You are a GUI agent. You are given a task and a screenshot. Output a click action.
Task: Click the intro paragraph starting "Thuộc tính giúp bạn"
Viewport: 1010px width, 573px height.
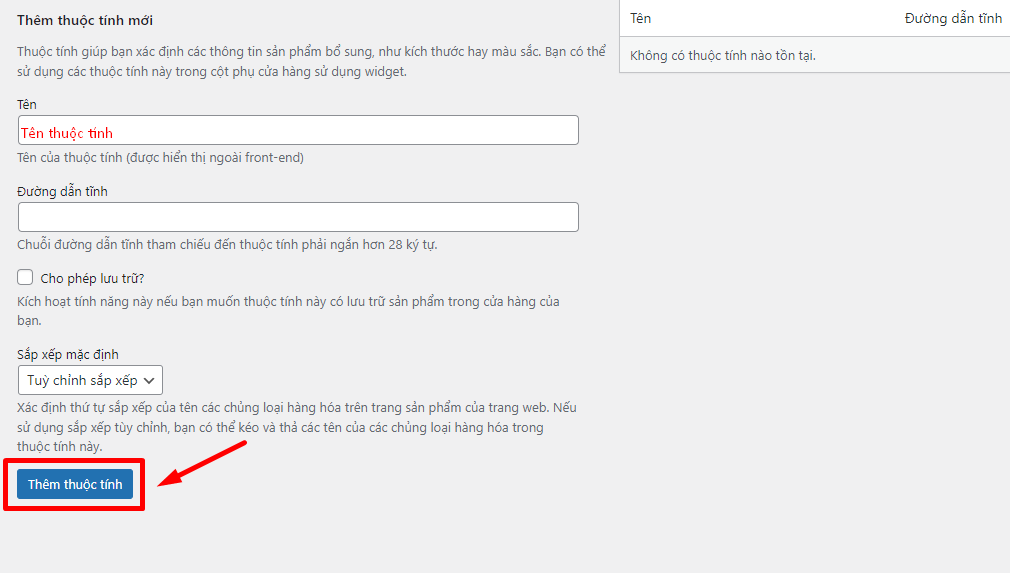(x=311, y=61)
